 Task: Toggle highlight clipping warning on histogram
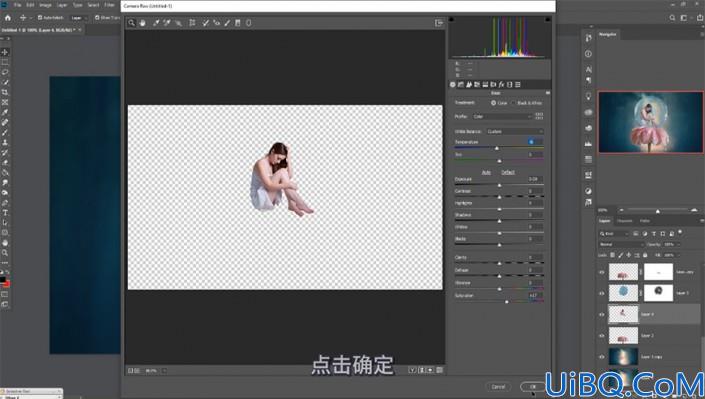tap(548, 19)
